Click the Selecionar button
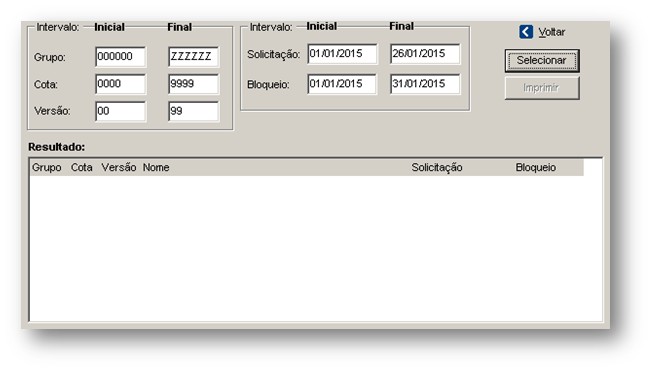 (x=542, y=61)
